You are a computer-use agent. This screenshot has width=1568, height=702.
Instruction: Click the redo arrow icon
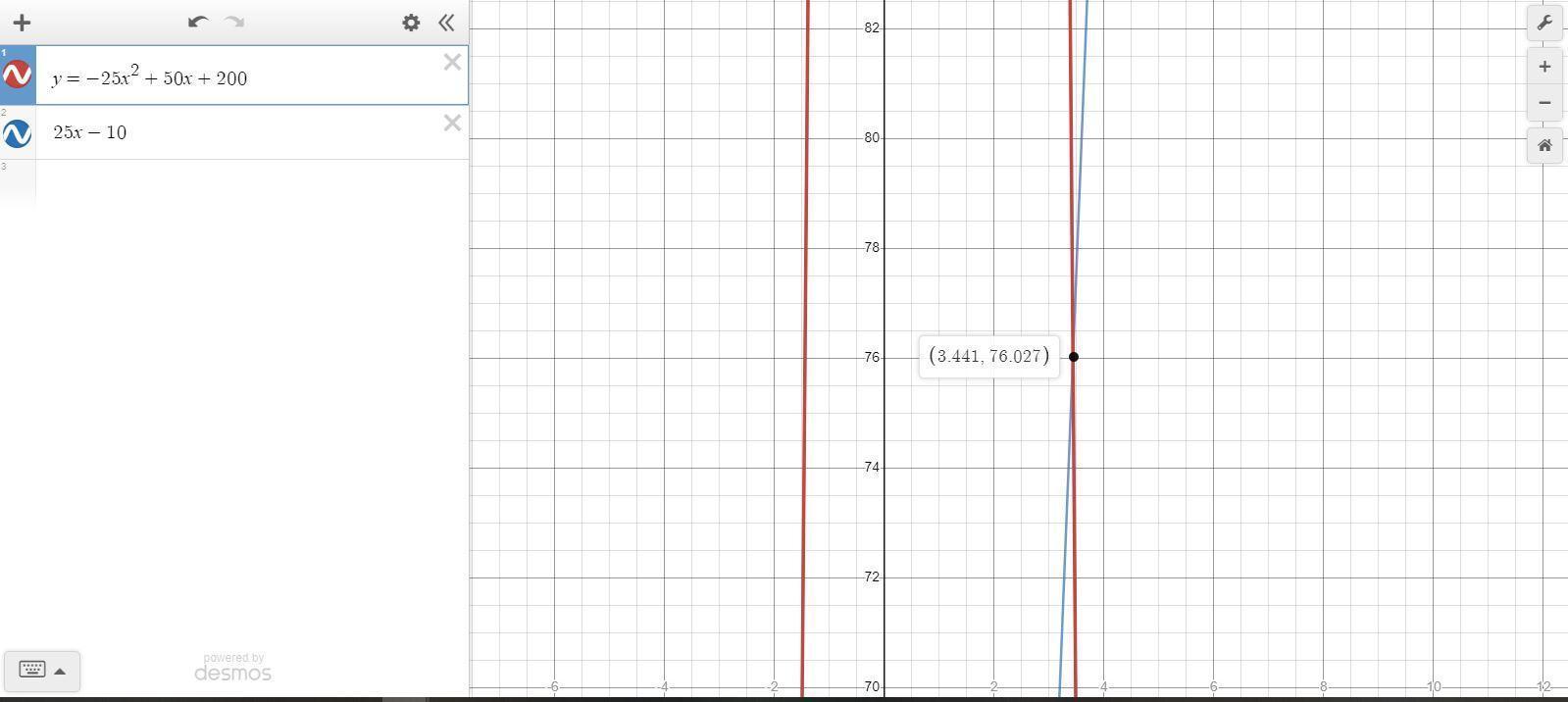coord(234,22)
